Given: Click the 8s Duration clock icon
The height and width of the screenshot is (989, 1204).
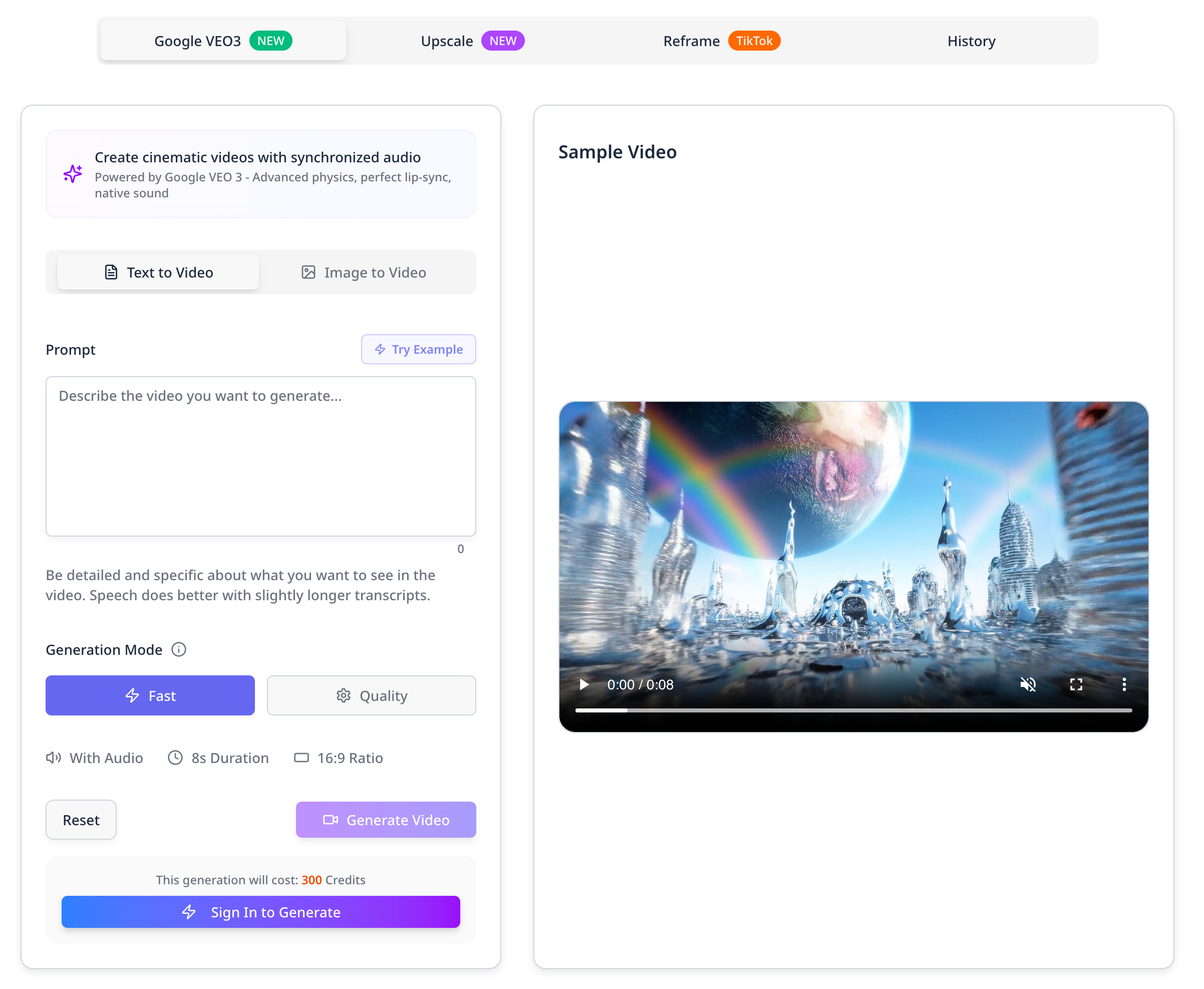Looking at the screenshot, I should coord(175,758).
